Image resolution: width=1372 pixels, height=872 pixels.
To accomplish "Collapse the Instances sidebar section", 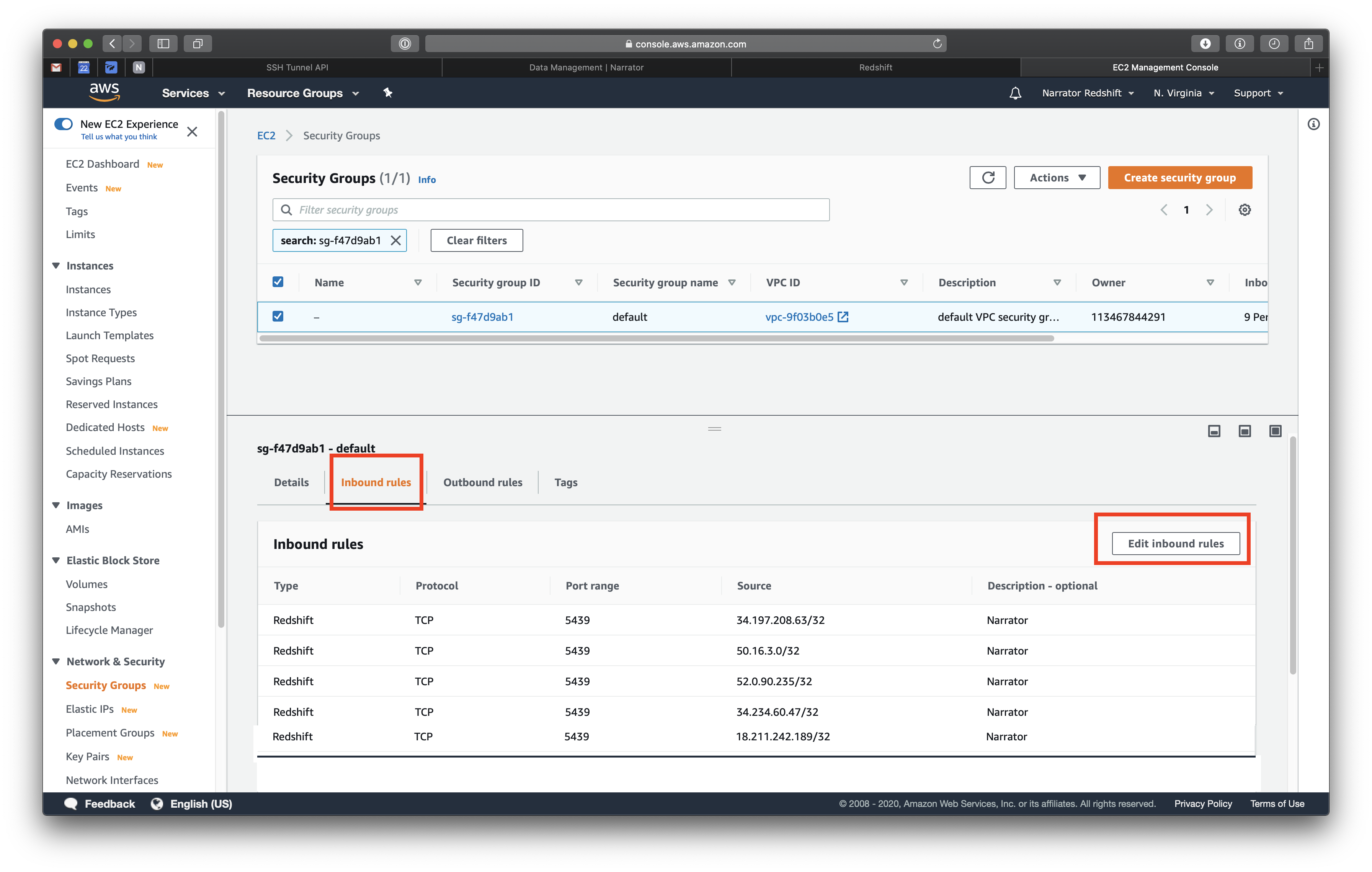I will [56, 265].
